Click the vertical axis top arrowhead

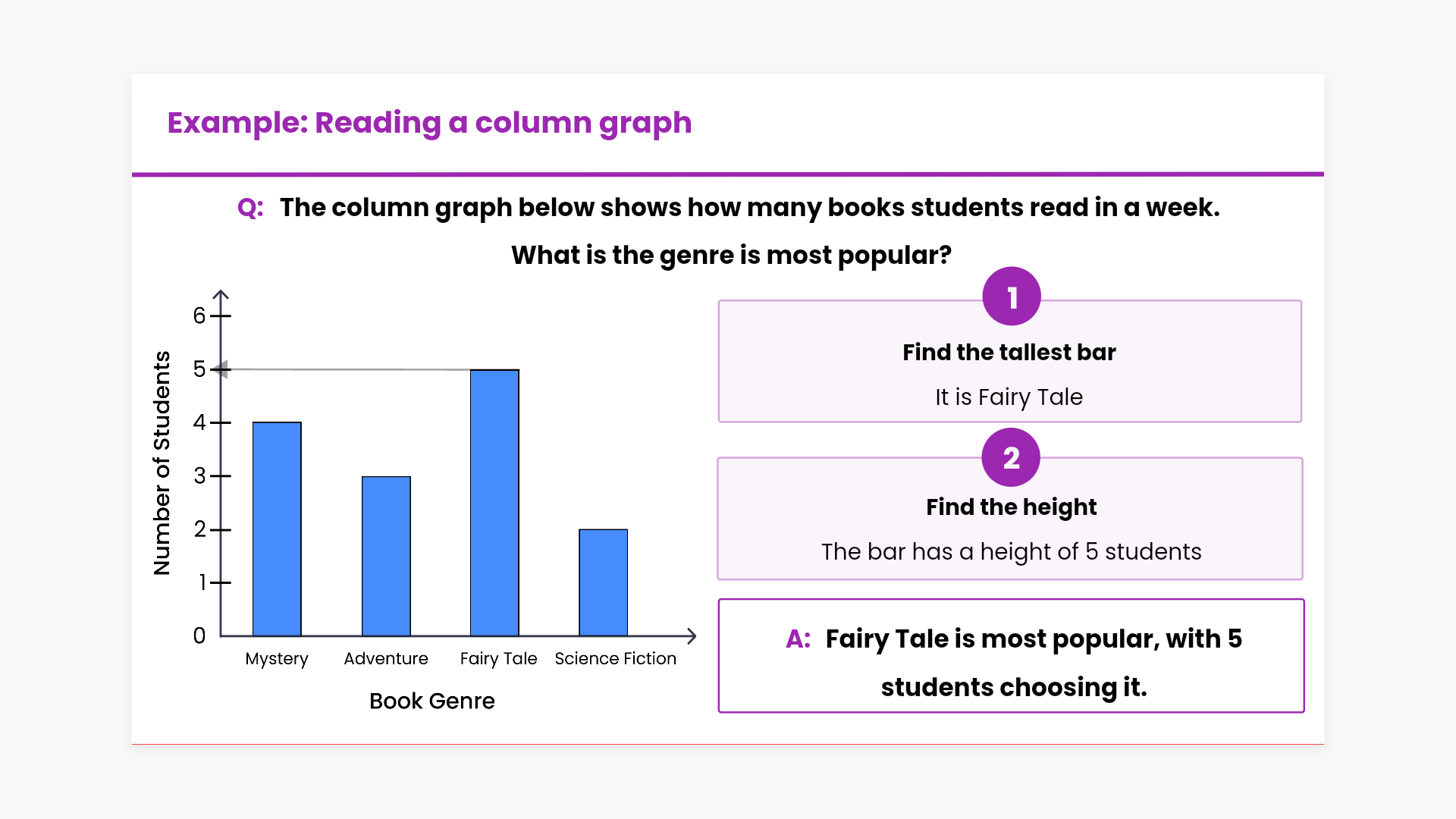pyautogui.click(x=221, y=294)
